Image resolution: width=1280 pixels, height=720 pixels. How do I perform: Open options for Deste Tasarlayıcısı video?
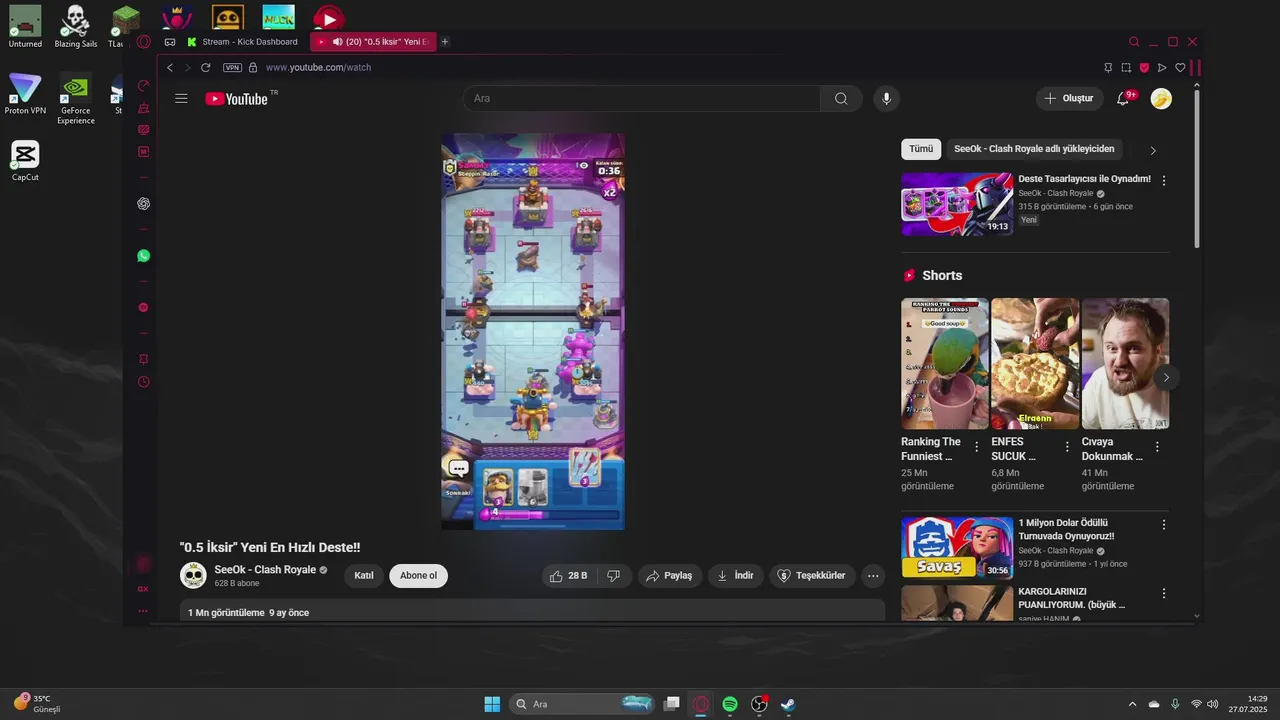pyautogui.click(x=1164, y=181)
